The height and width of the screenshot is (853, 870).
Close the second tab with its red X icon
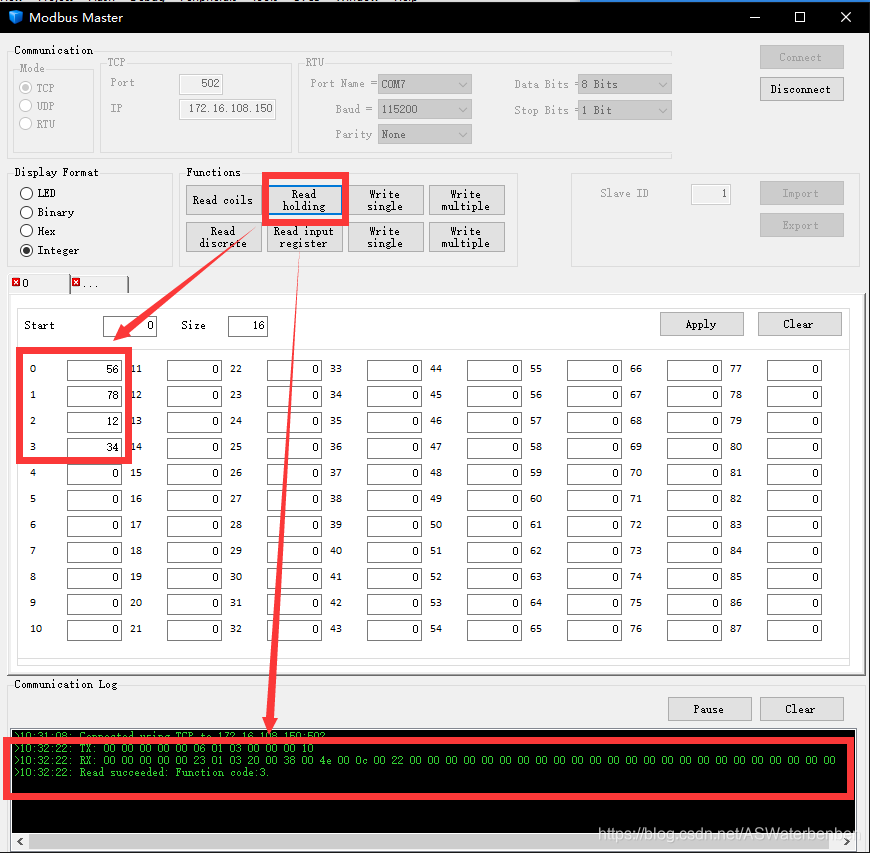(76, 282)
